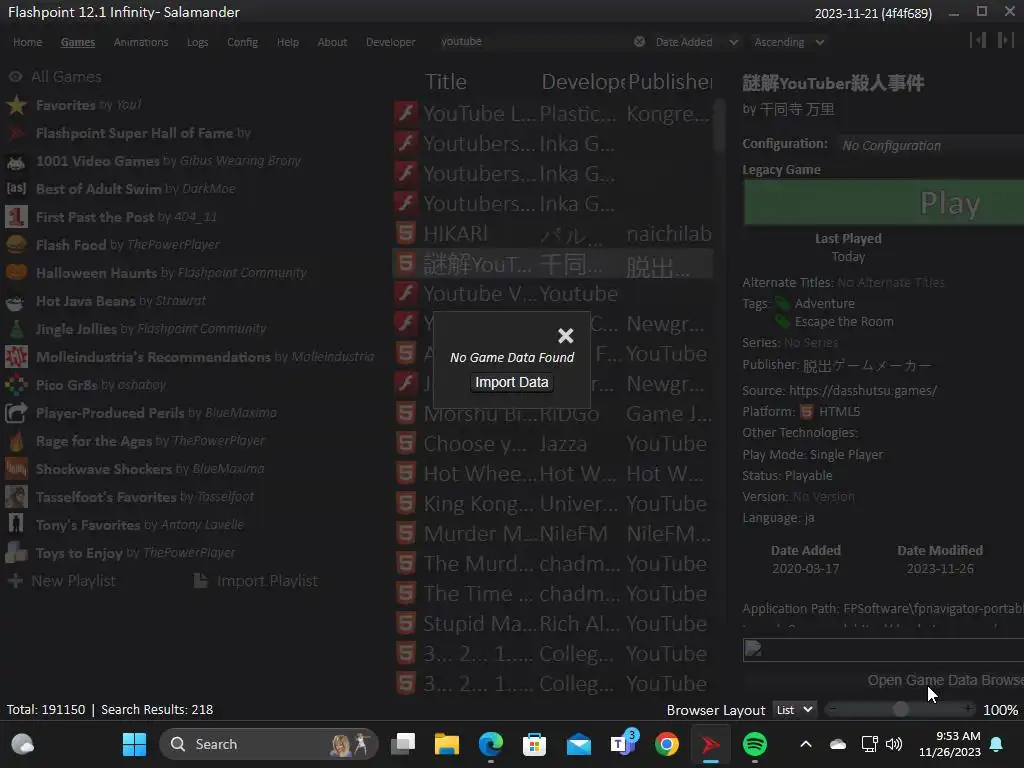
Task: Open the Rage for the Ages flame icon
Action: pyautogui.click(x=16, y=441)
